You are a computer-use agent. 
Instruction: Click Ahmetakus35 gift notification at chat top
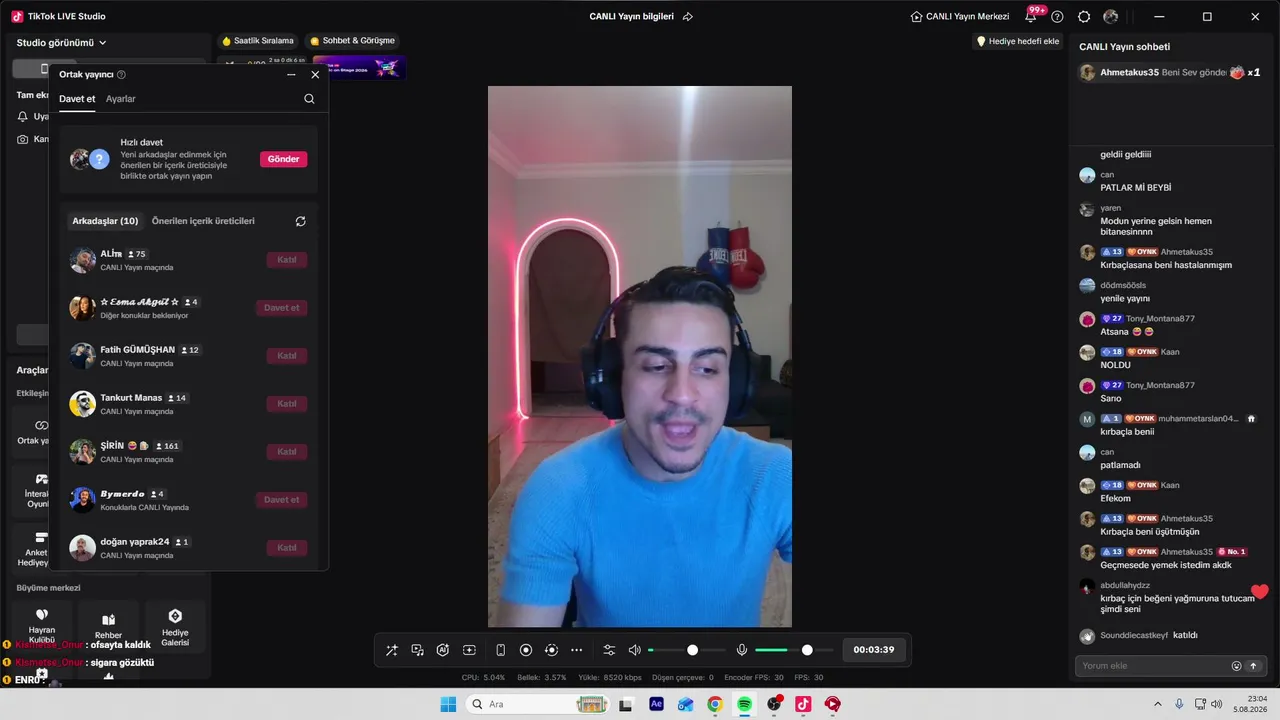(x=1170, y=73)
